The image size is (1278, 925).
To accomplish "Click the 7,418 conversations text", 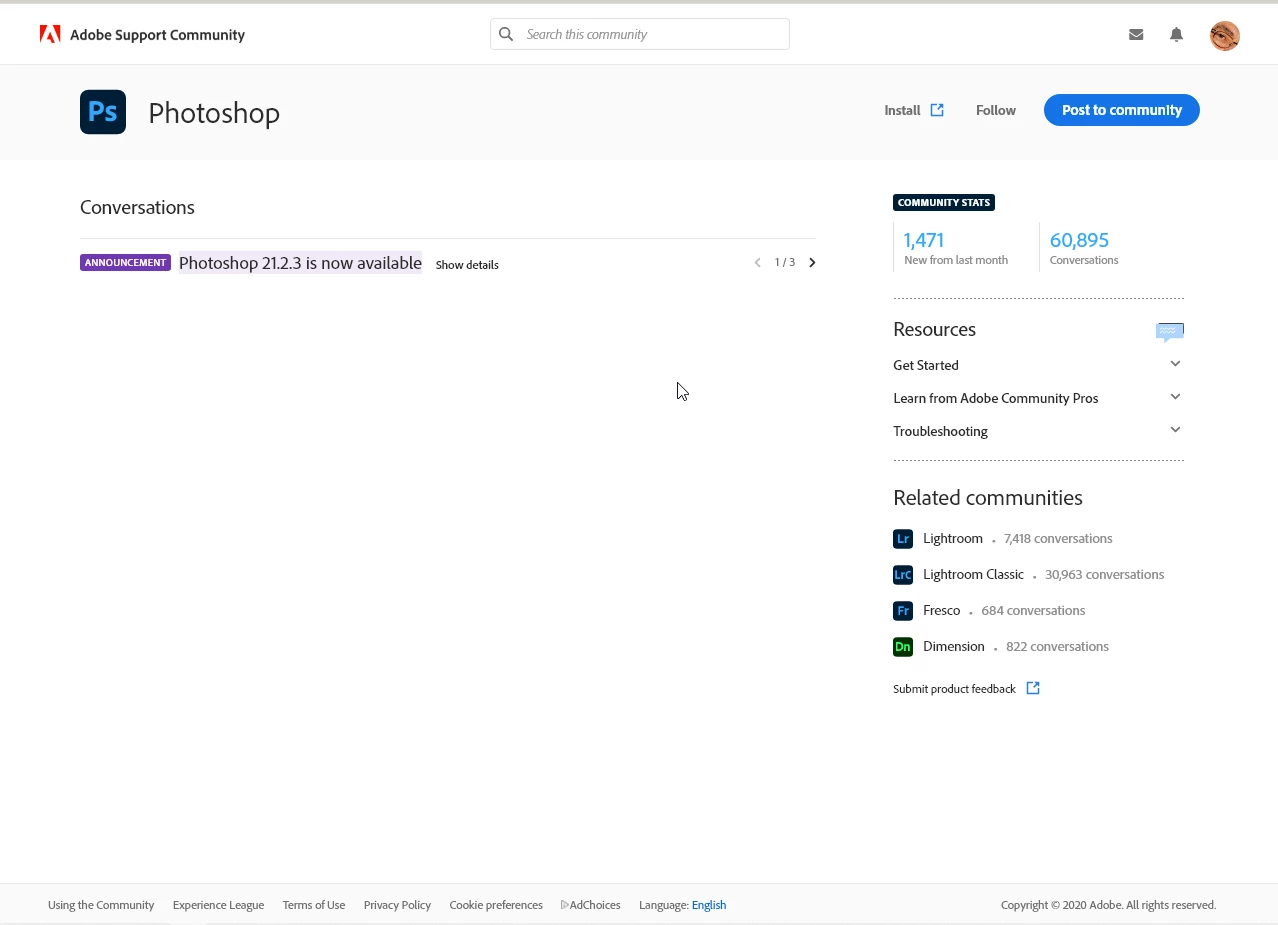I will tap(1058, 538).
